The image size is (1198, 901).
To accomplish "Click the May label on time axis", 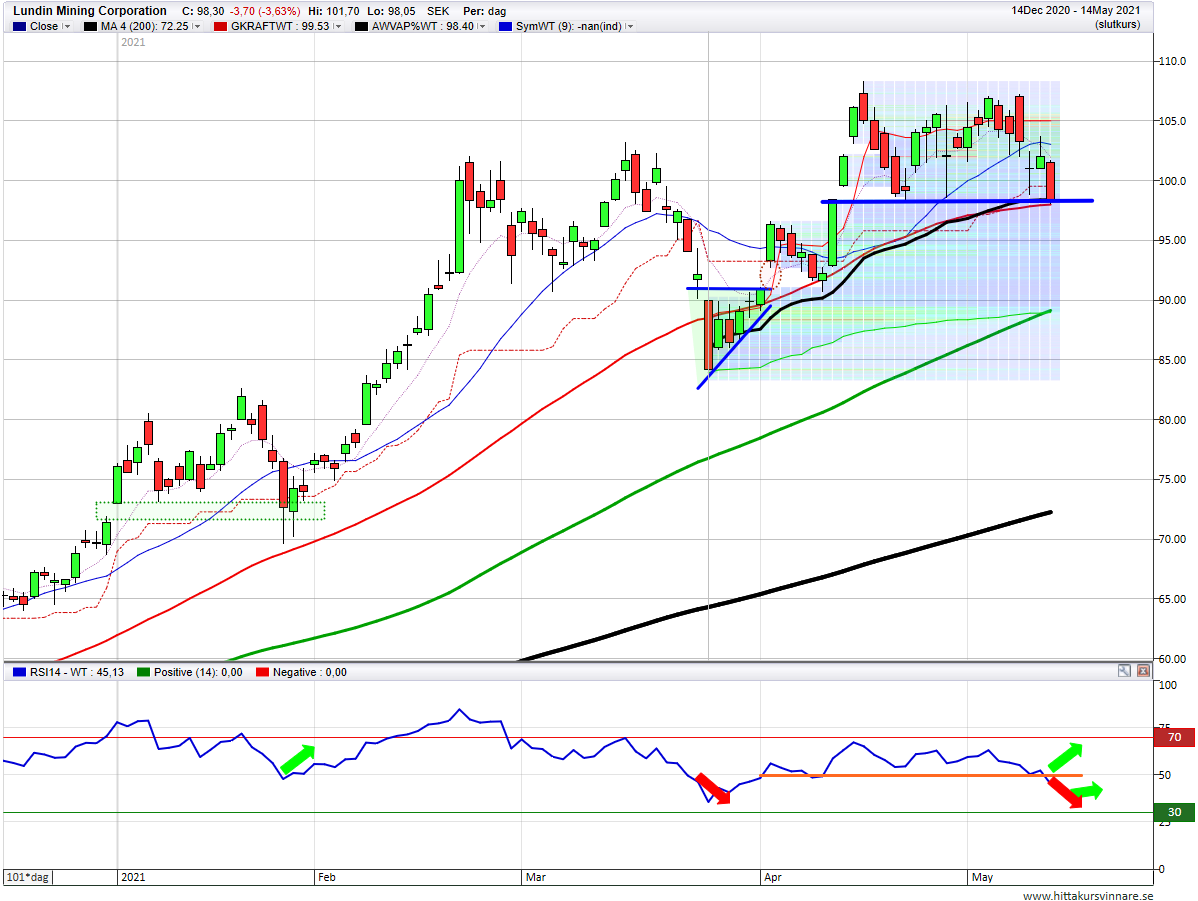I will point(982,877).
